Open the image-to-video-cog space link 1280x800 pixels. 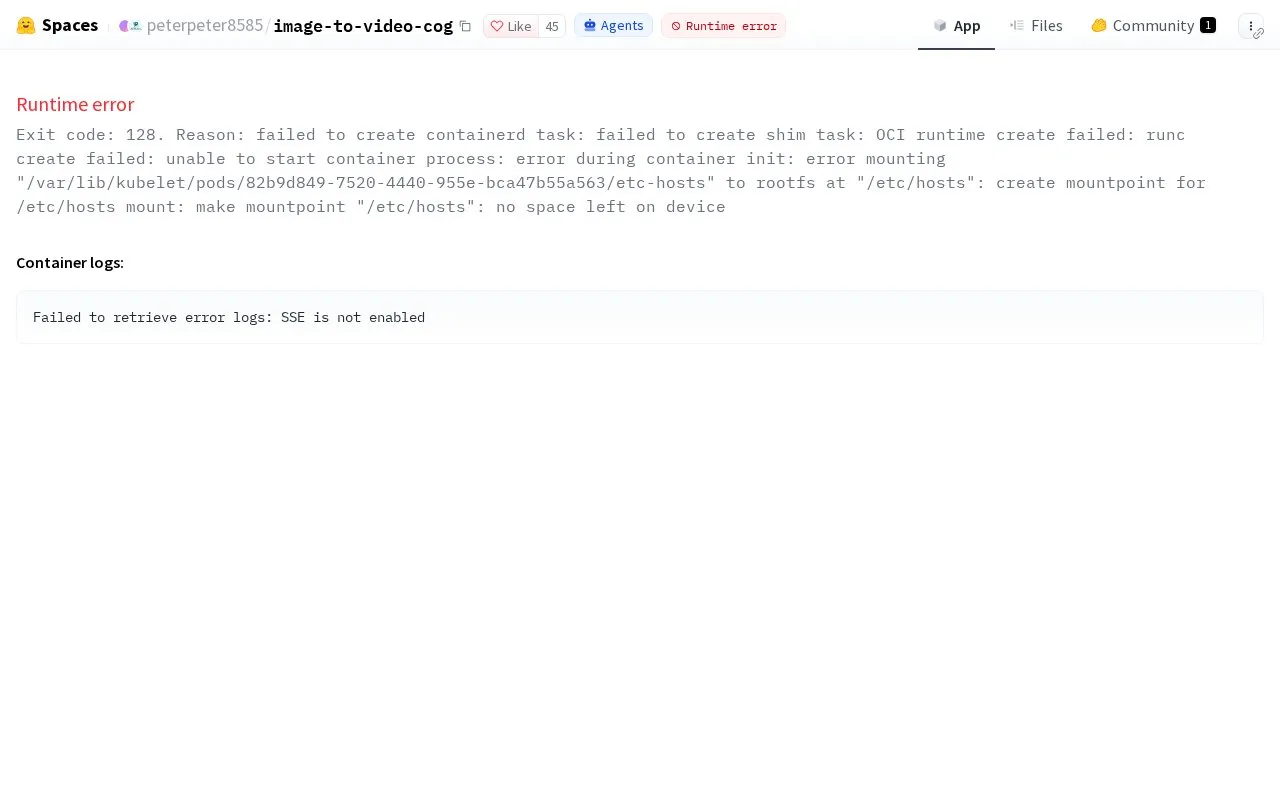click(363, 25)
